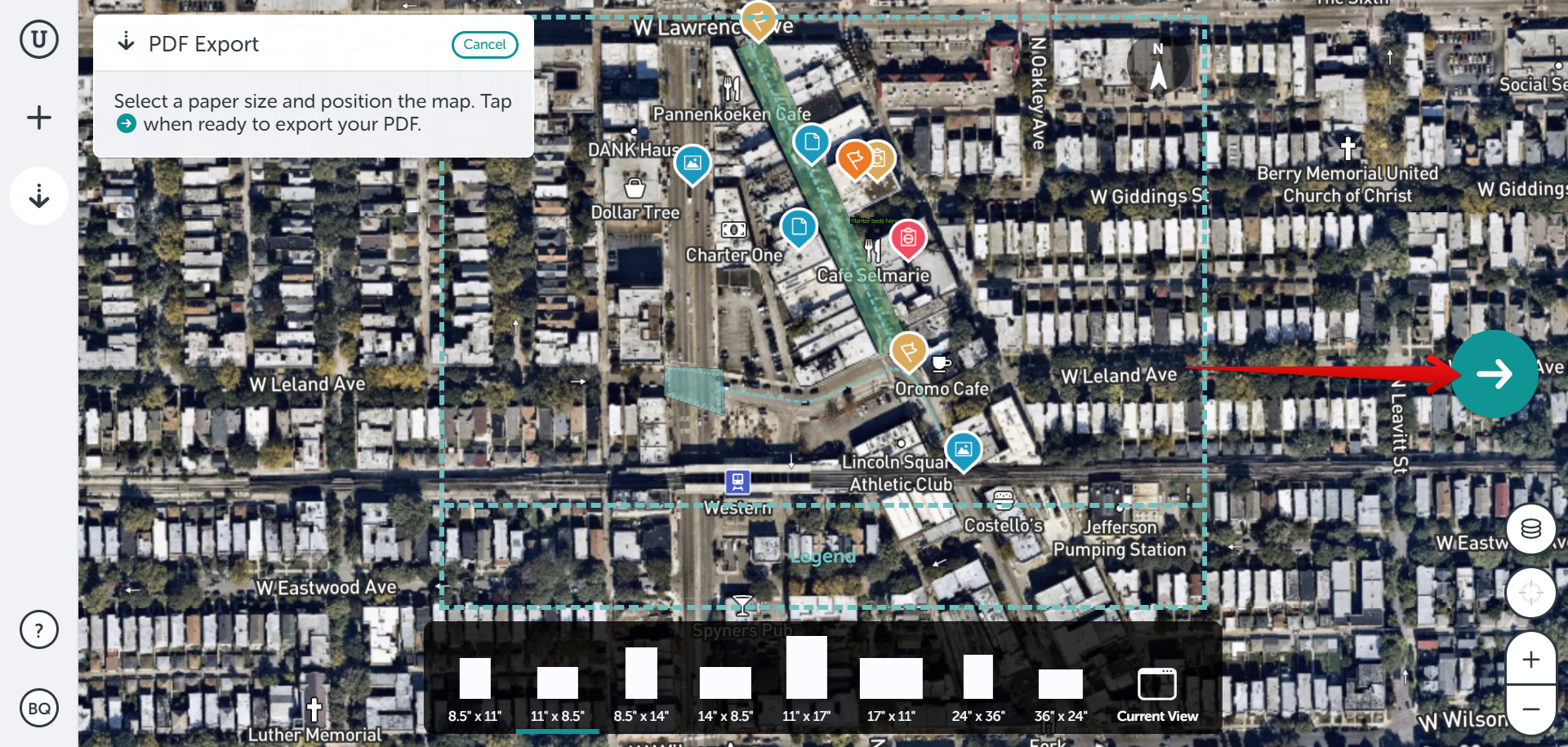Select 8.5" x 11" paper size
The width and height of the screenshot is (1568, 747).
click(x=474, y=689)
